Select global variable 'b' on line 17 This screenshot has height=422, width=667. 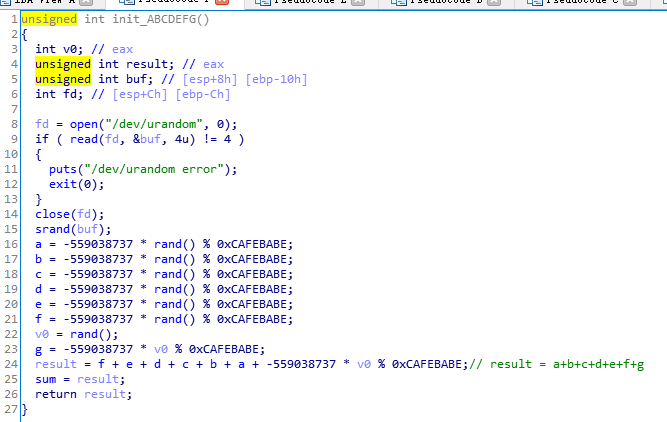point(38,259)
